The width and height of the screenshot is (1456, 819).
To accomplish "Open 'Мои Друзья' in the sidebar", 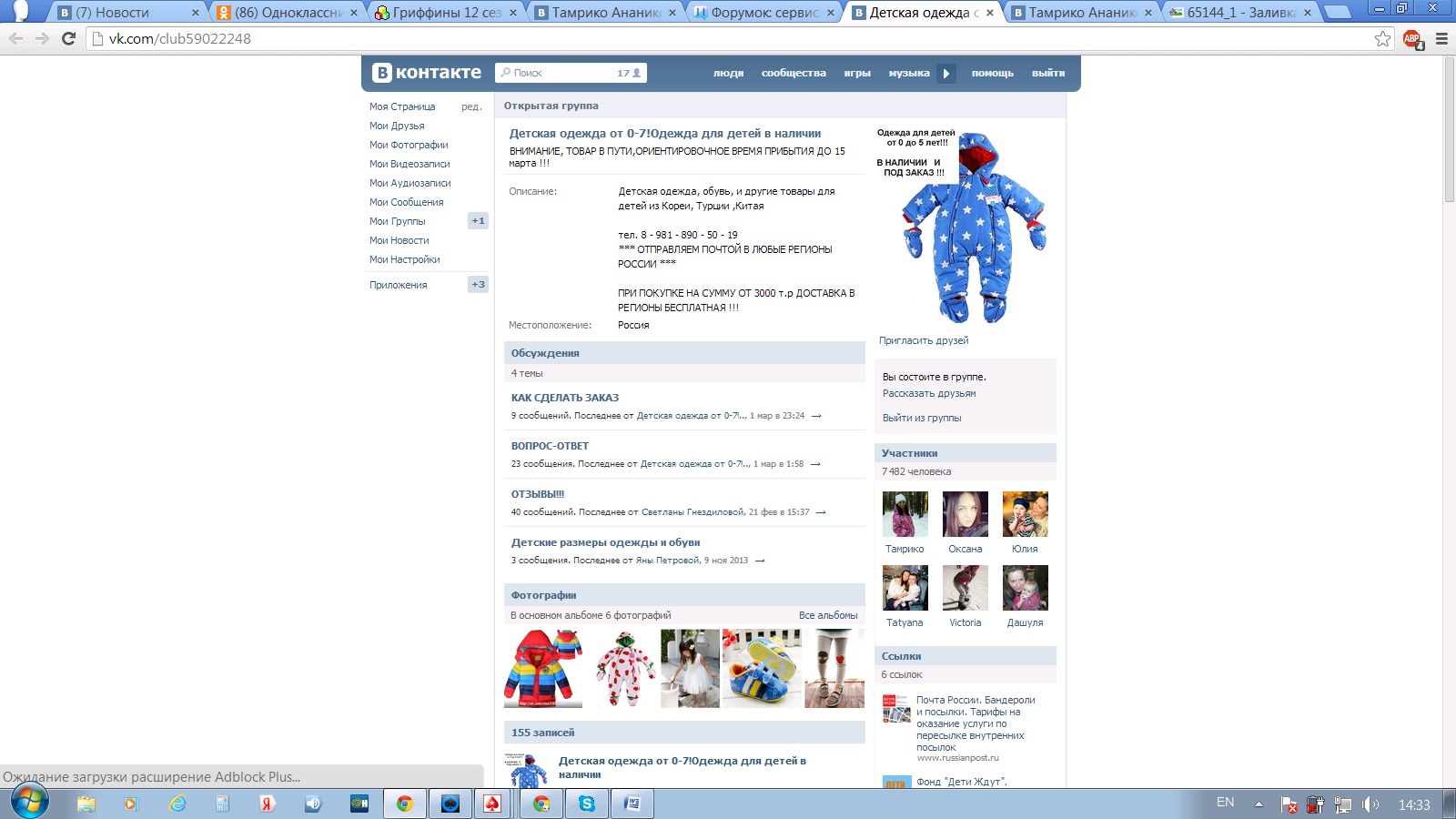I will click(x=397, y=126).
